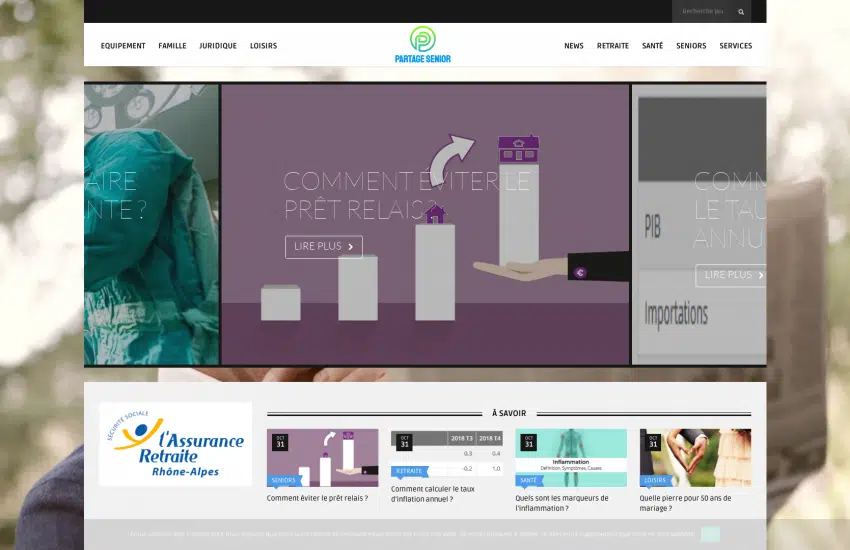Open article 'Comment éviter le prêt relais ?'

[x=317, y=498]
